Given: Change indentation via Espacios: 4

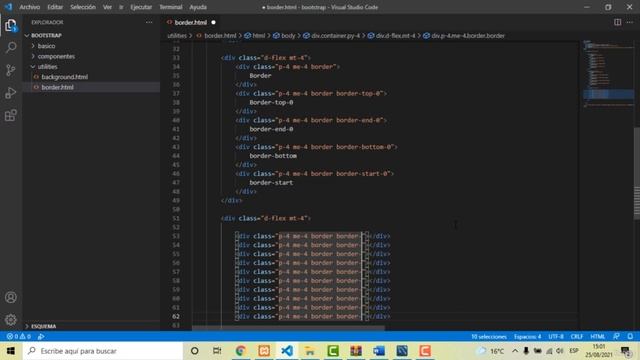Looking at the screenshot, I should 527,336.
